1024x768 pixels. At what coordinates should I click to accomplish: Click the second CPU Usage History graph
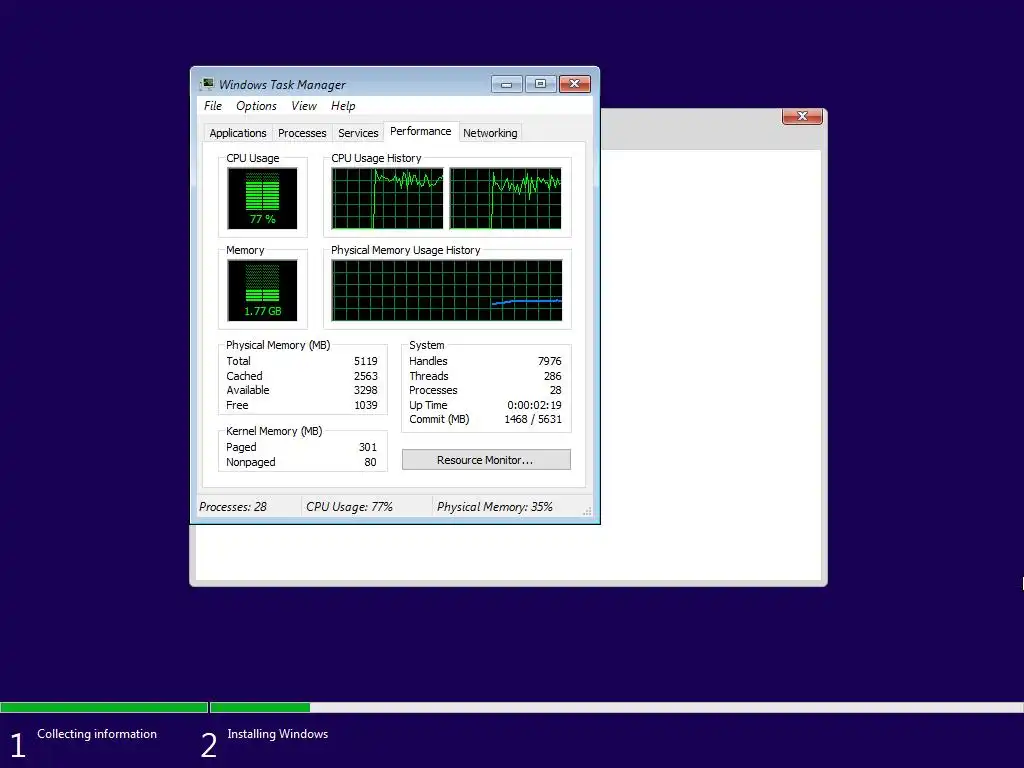(x=505, y=199)
